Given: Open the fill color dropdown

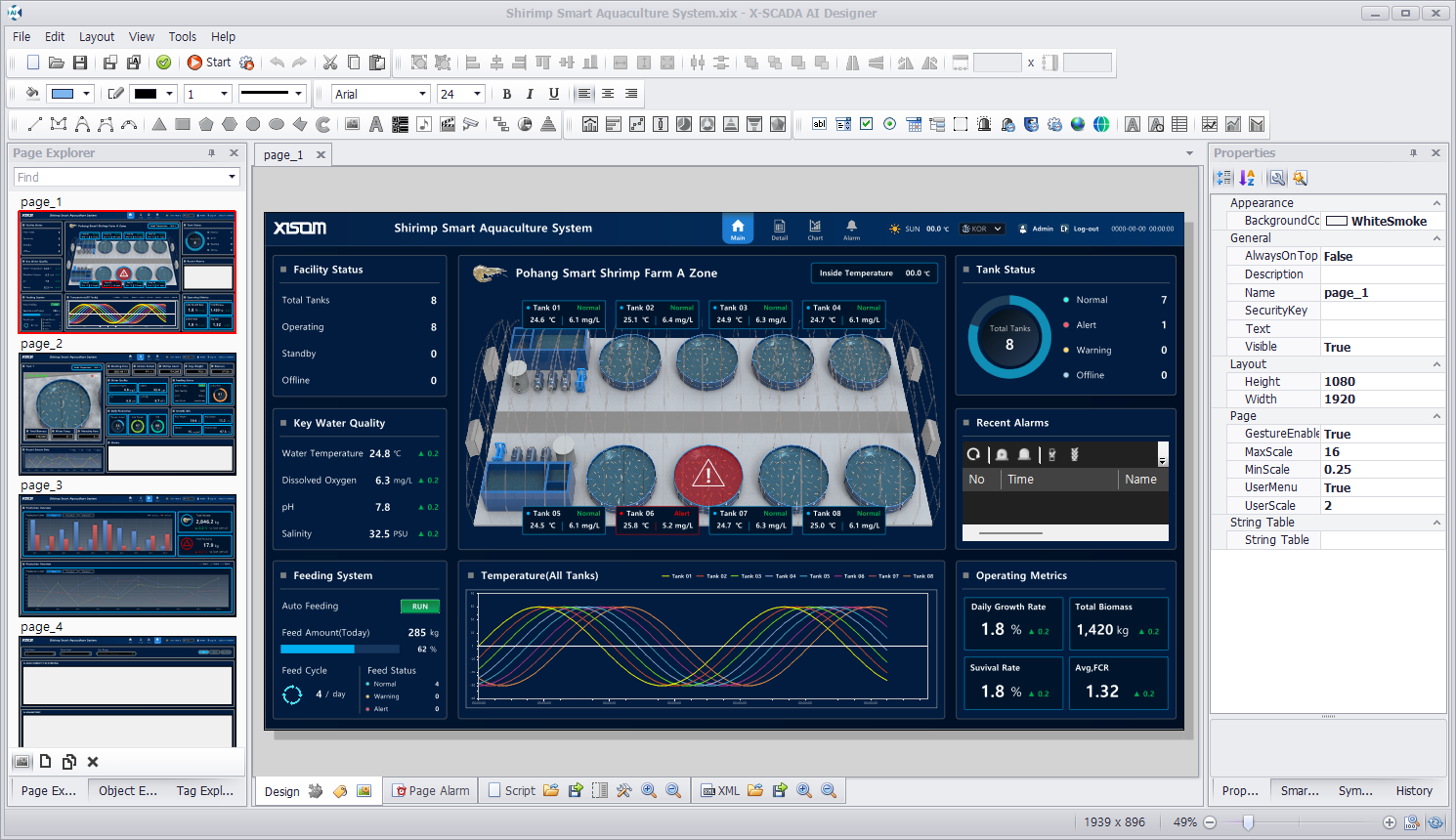Looking at the screenshot, I should pos(87,94).
